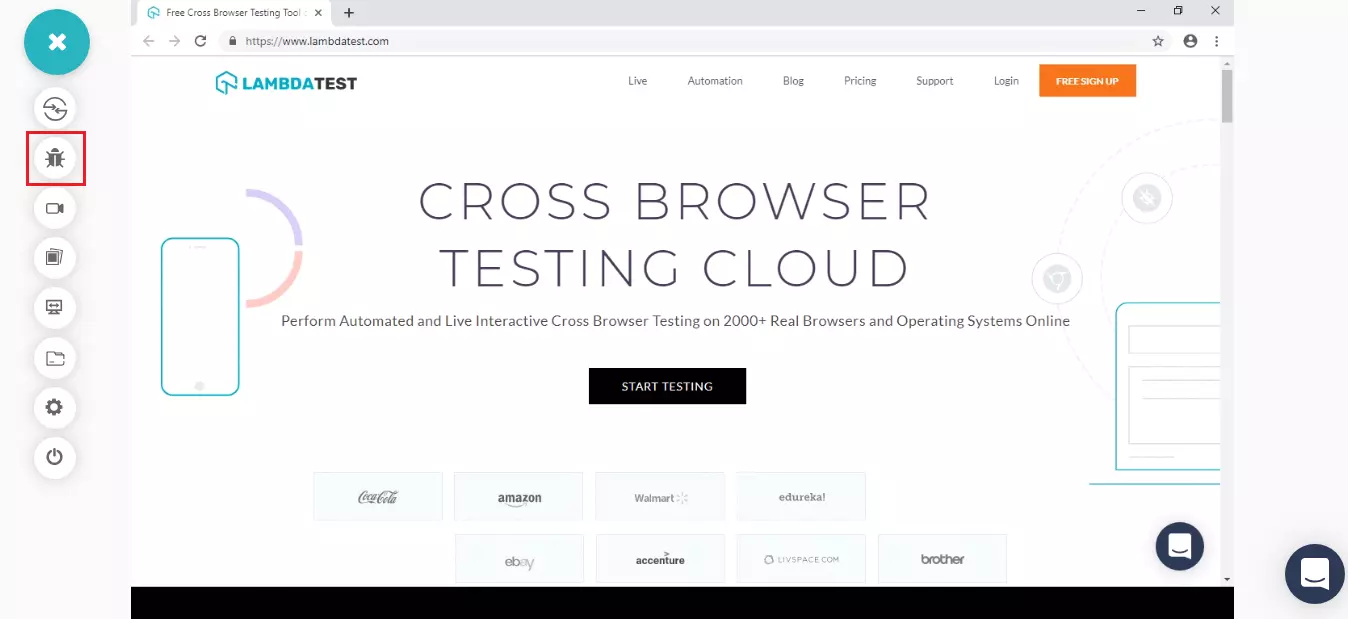The image size is (1348, 619).
Task: Open the display resolution settings icon
Action: click(x=55, y=307)
